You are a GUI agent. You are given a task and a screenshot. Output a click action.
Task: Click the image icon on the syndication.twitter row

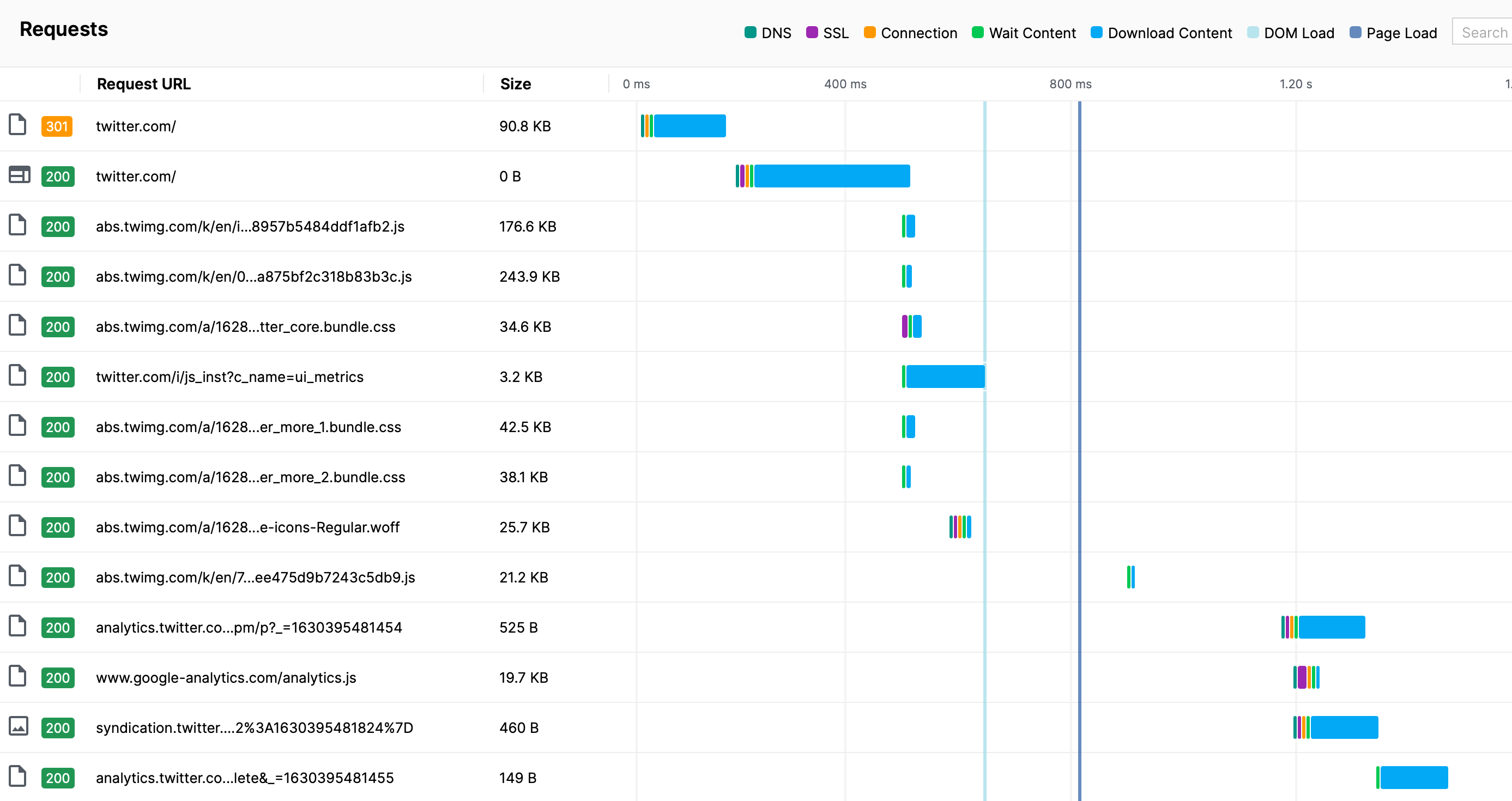(x=18, y=726)
